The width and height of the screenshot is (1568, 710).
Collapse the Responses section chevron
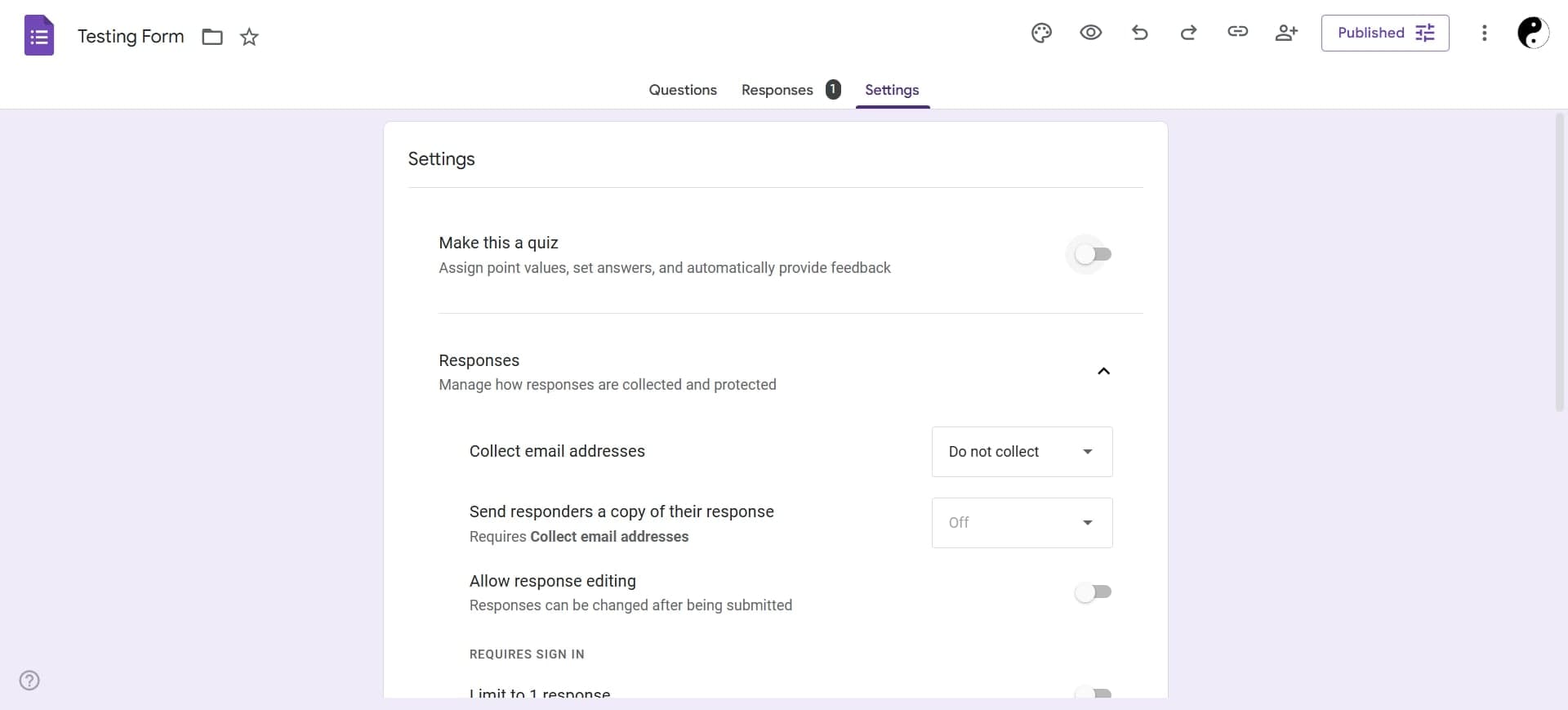[1103, 371]
